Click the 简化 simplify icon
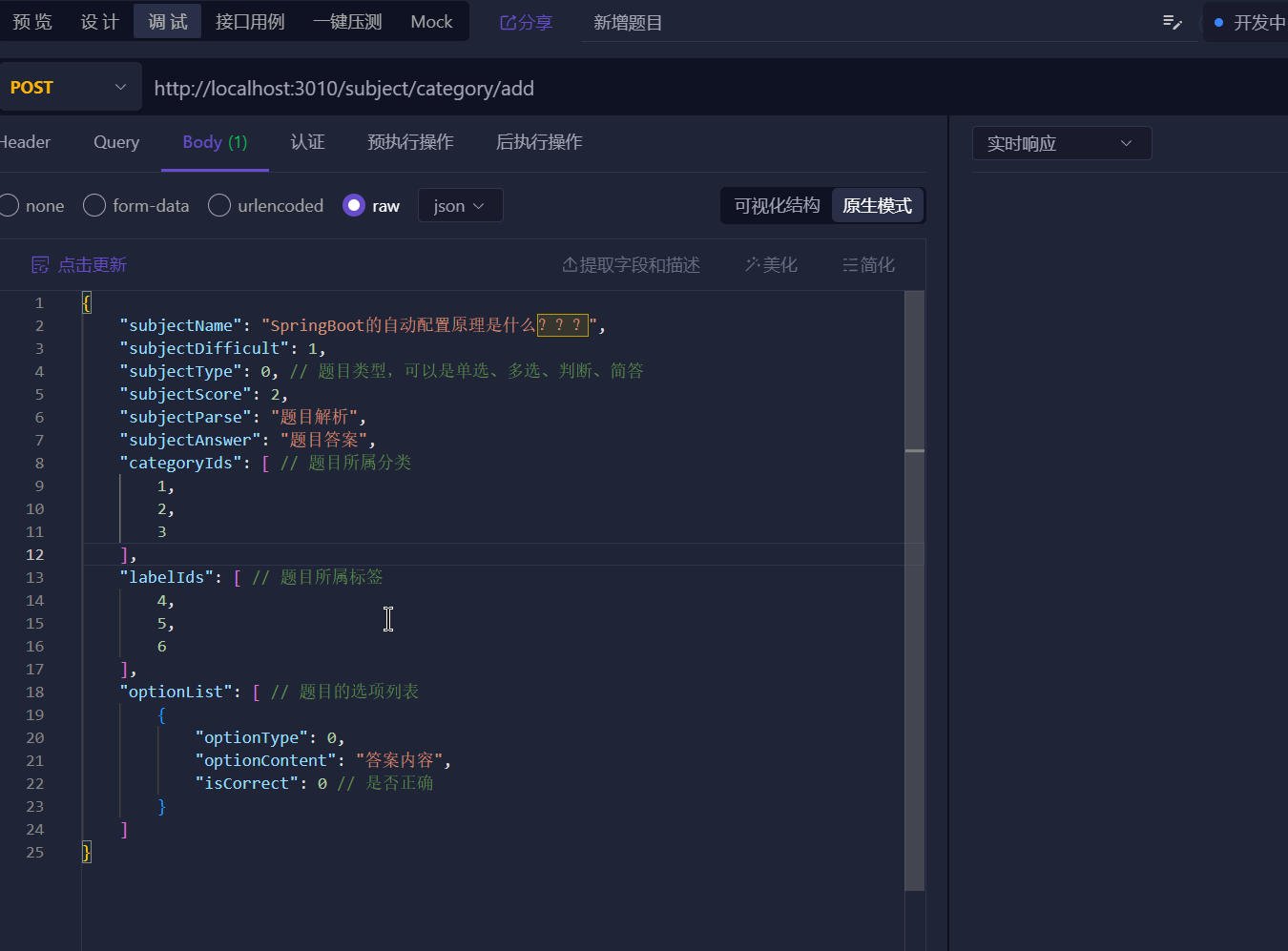Image resolution: width=1288 pixels, height=951 pixels. tap(850, 265)
